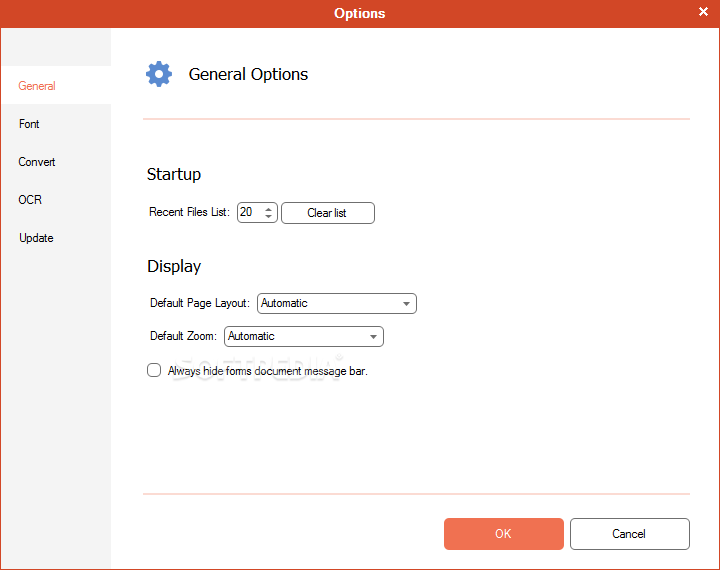Confirm settings with the OK button
720x570 pixels.
504,534
